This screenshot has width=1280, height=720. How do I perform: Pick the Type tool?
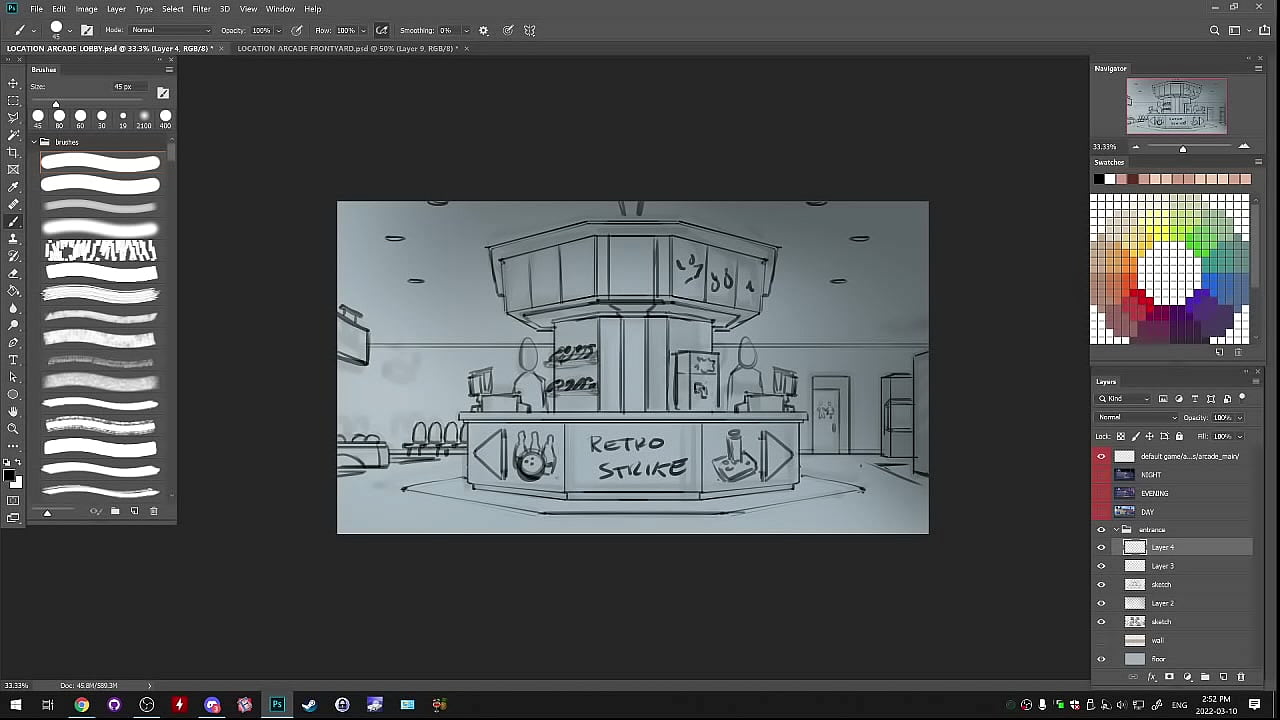point(13,360)
